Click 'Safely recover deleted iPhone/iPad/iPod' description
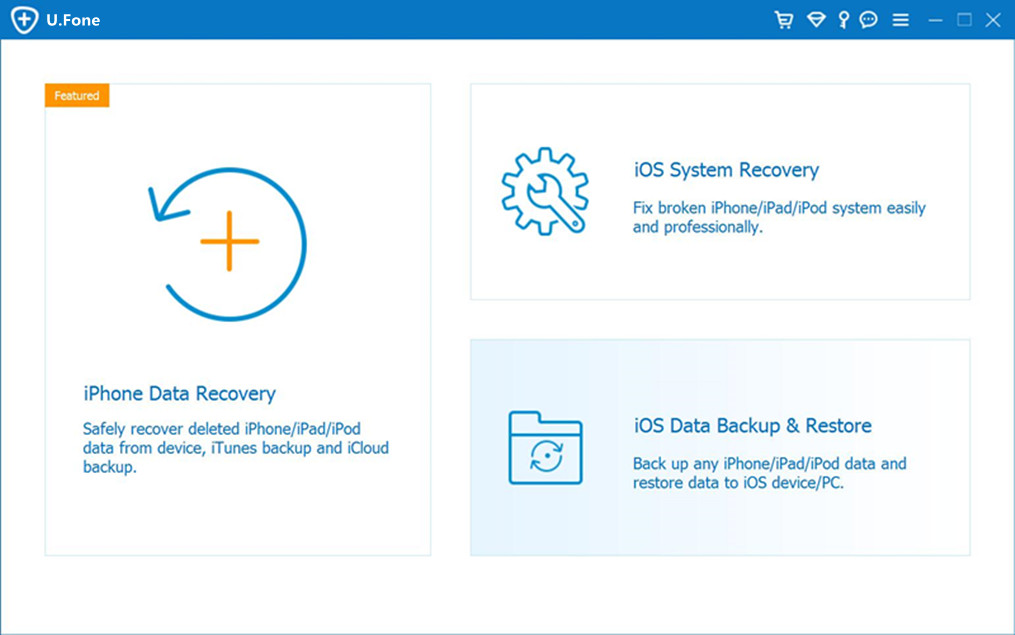 coord(236,448)
